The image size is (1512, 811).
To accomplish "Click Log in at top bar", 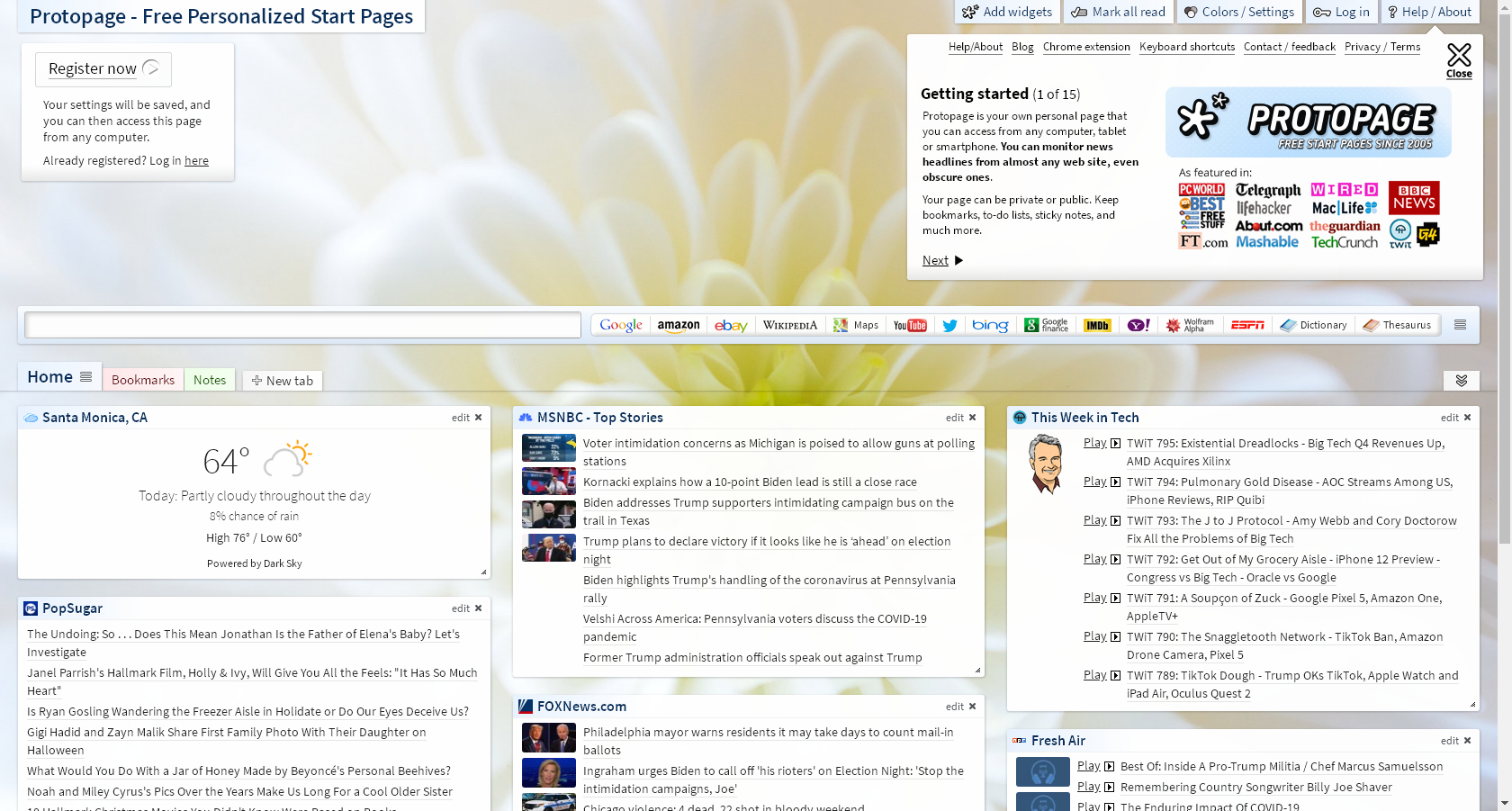I will tap(1341, 12).
